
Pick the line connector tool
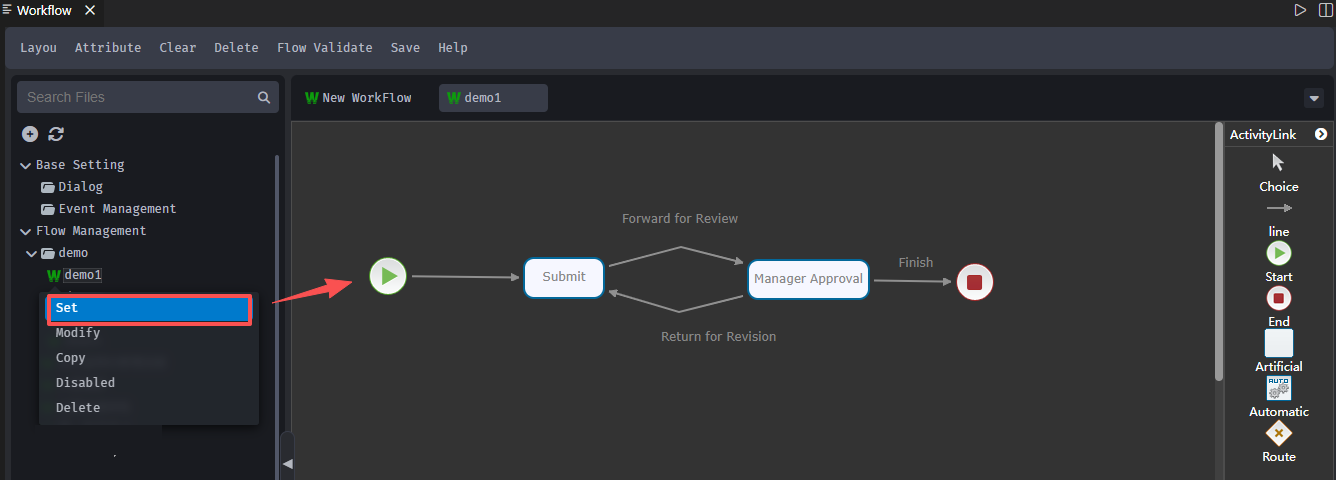pyautogui.click(x=1279, y=208)
